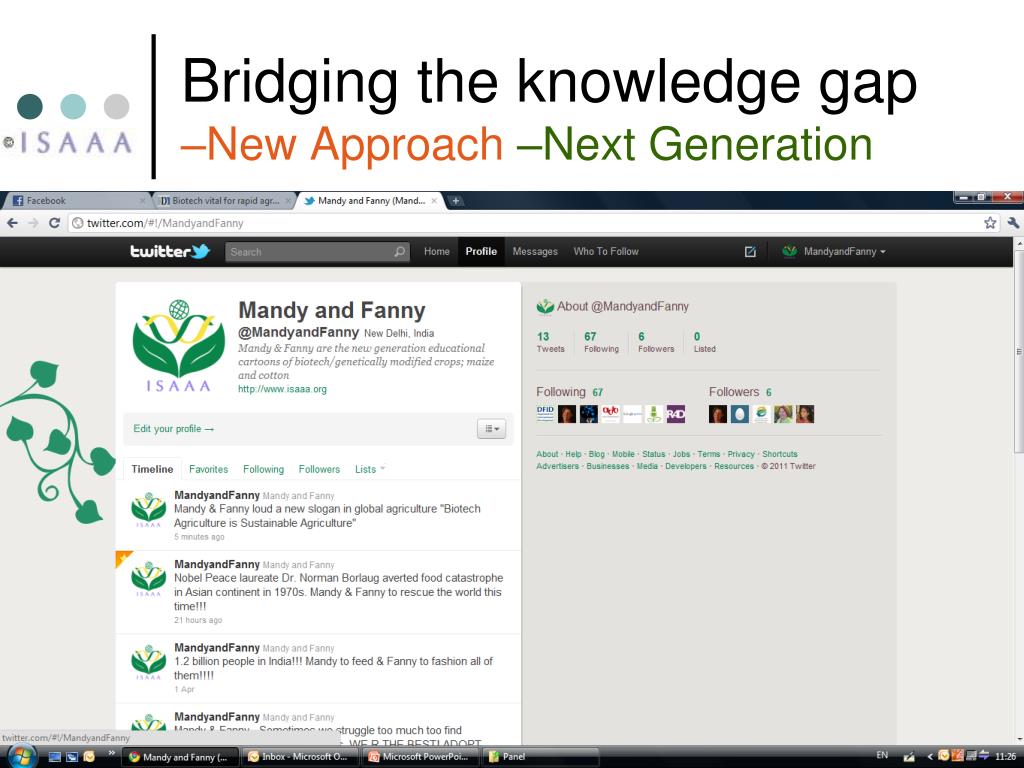The width and height of the screenshot is (1024, 768).
Task: Click the browser forward arrow
Action: [x=33, y=223]
